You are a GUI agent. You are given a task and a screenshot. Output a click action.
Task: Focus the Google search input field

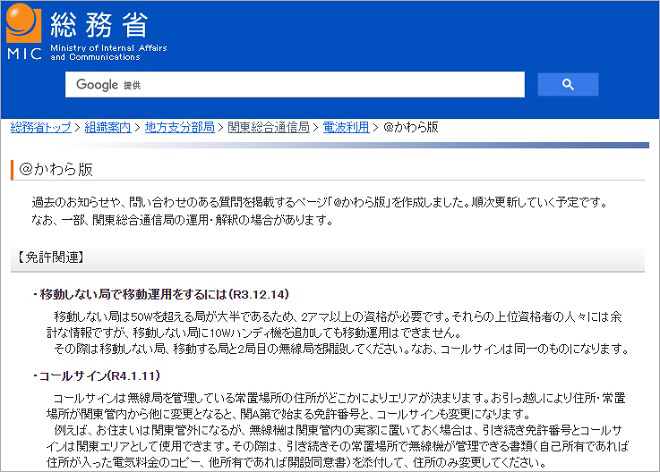[x=295, y=85]
